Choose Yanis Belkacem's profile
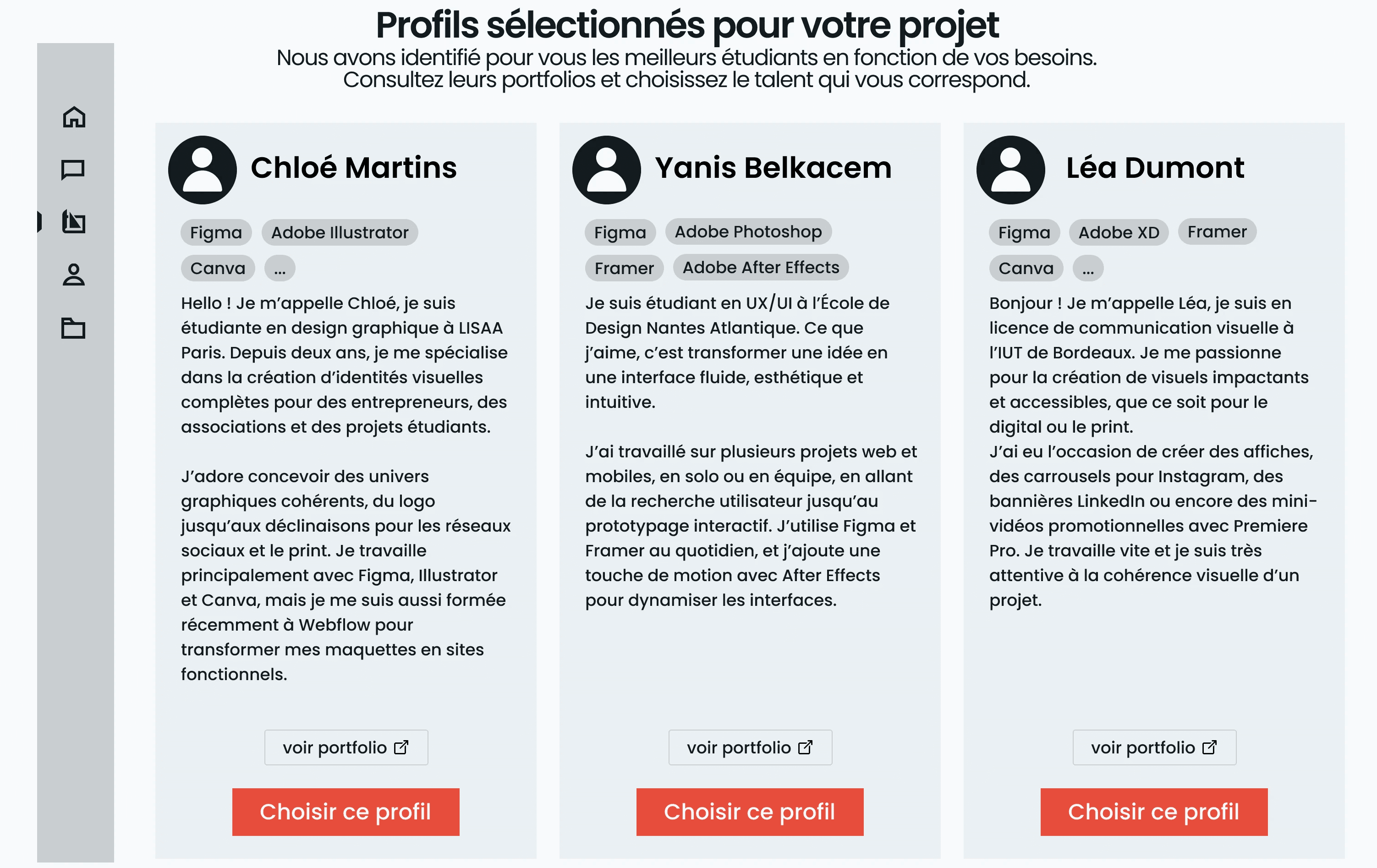Viewport: 1377px width, 868px height. pyautogui.click(x=750, y=812)
